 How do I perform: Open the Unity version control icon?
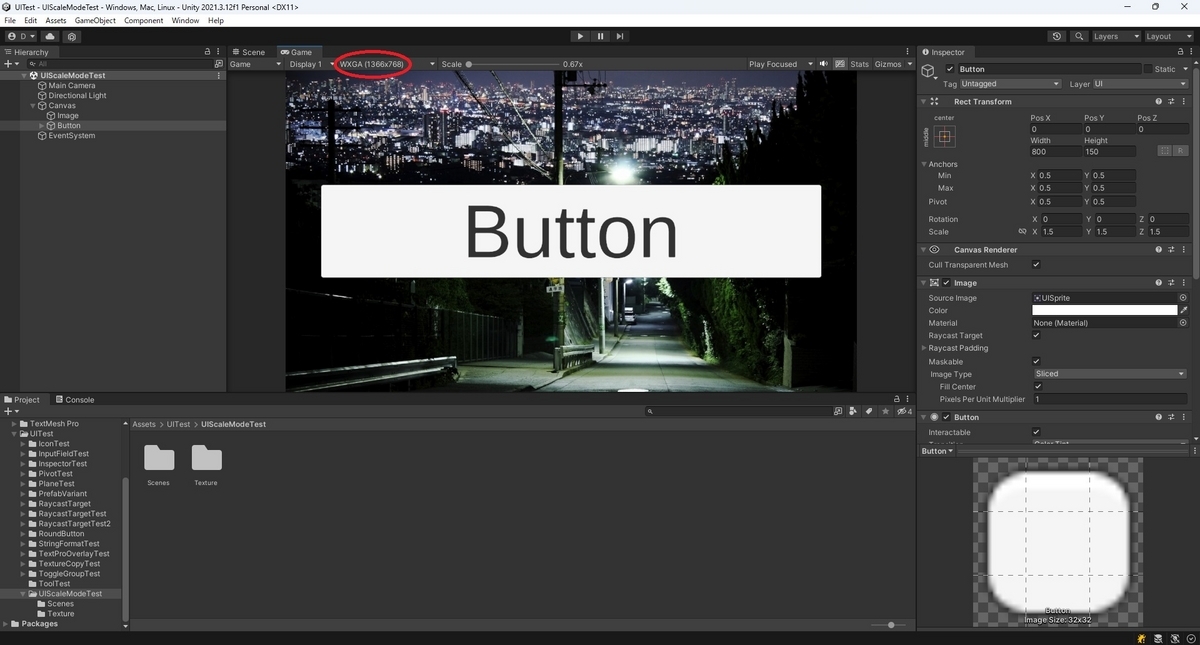pos(72,36)
